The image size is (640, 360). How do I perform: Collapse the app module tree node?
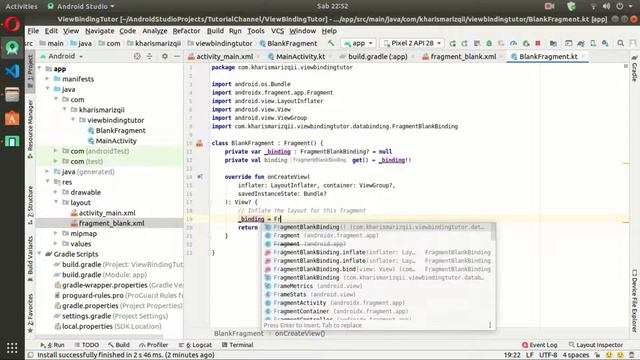pyautogui.click(x=40, y=69)
